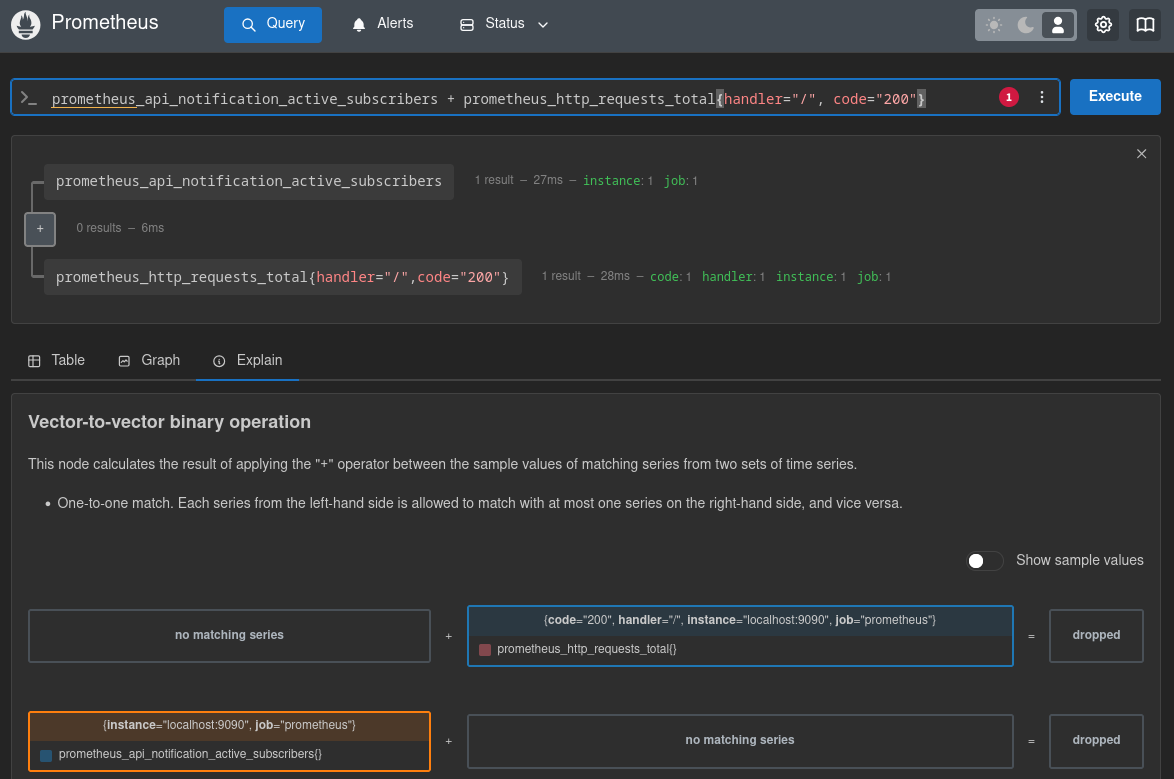The width and height of the screenshot is (1174, 779).
Task: Close the query tree view panel
Action: (x=1141, y=154)
